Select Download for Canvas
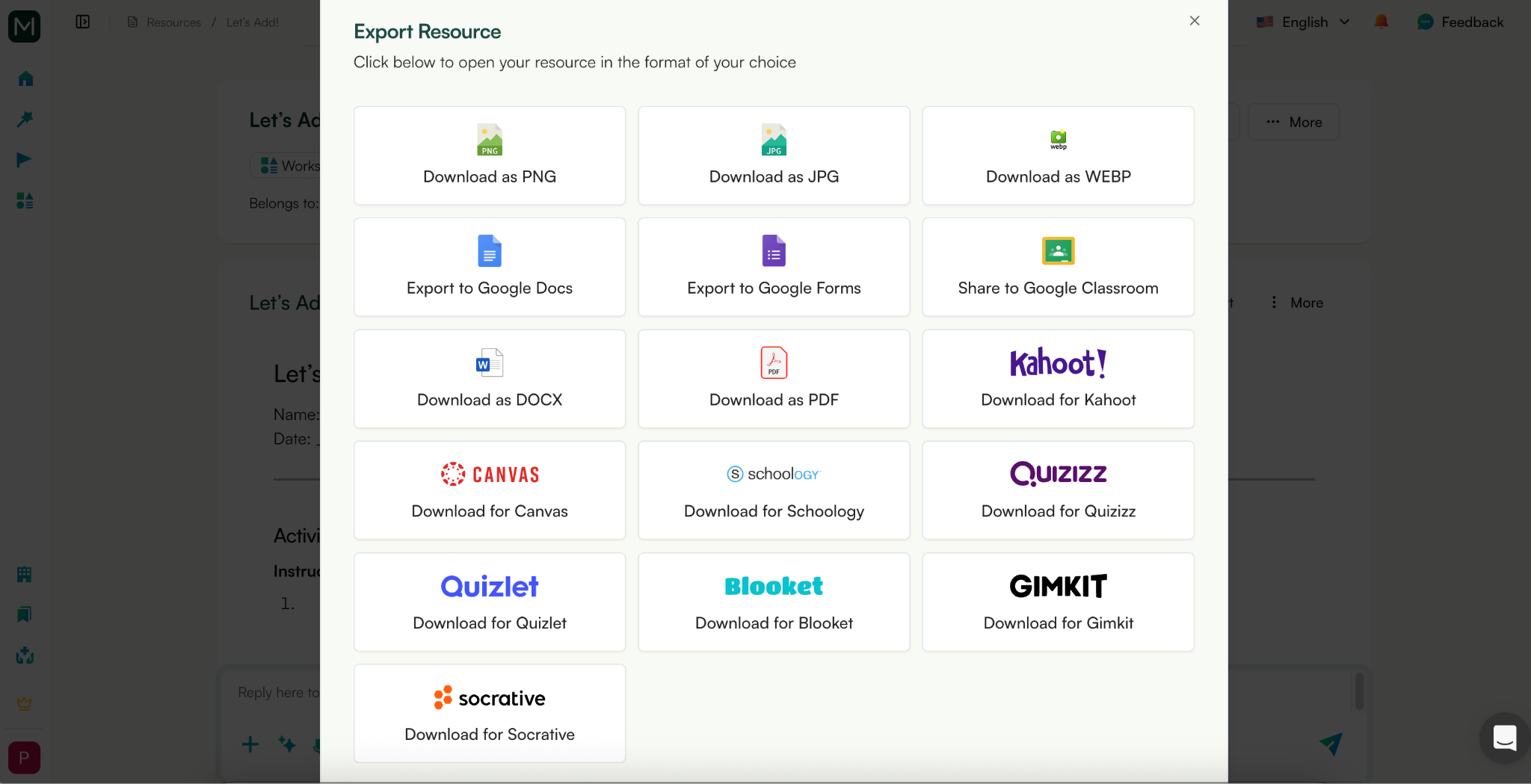Screen dimensions: 1531x784 (x=490, y=490)
